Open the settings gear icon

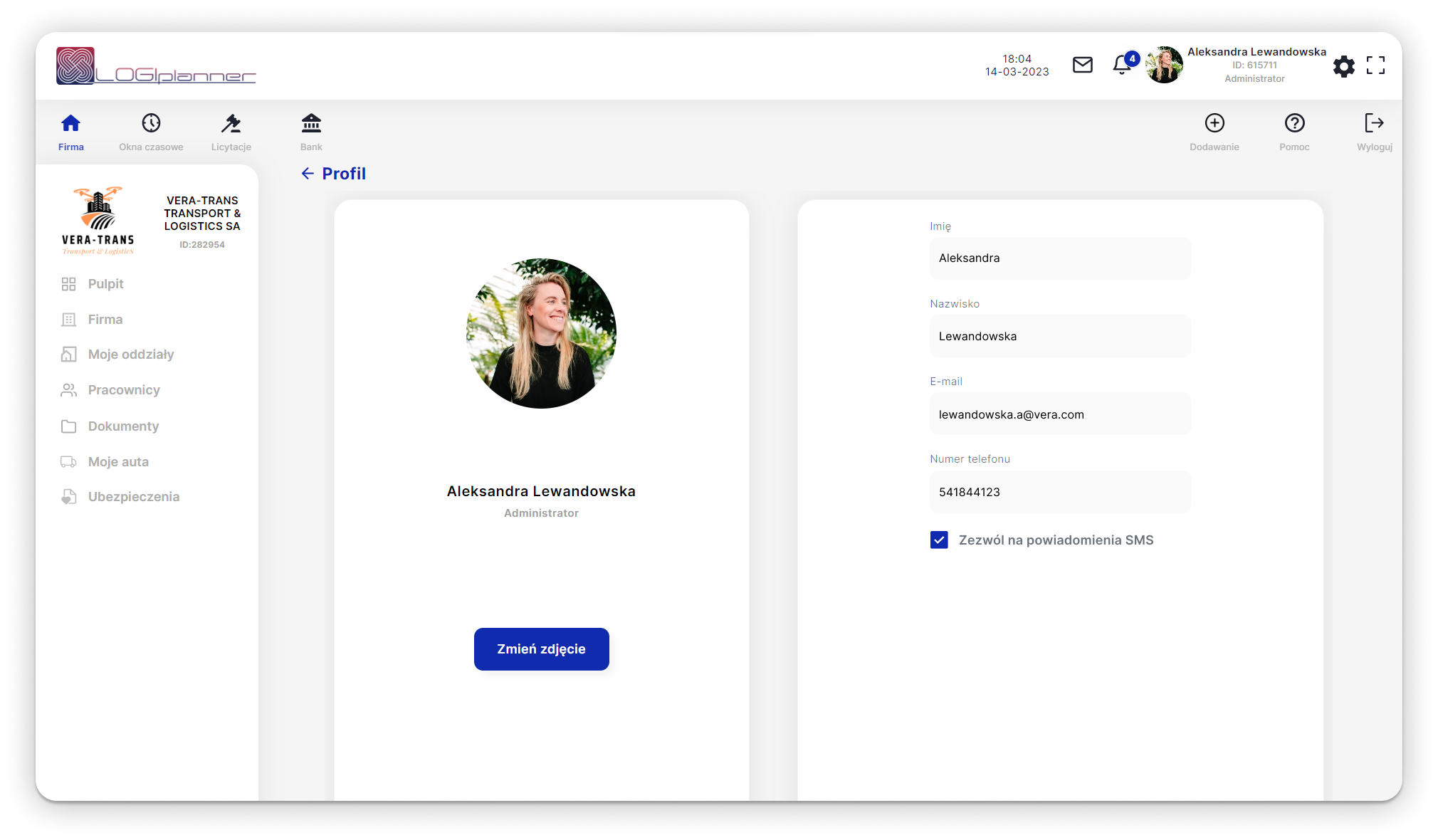point(1344,66)
